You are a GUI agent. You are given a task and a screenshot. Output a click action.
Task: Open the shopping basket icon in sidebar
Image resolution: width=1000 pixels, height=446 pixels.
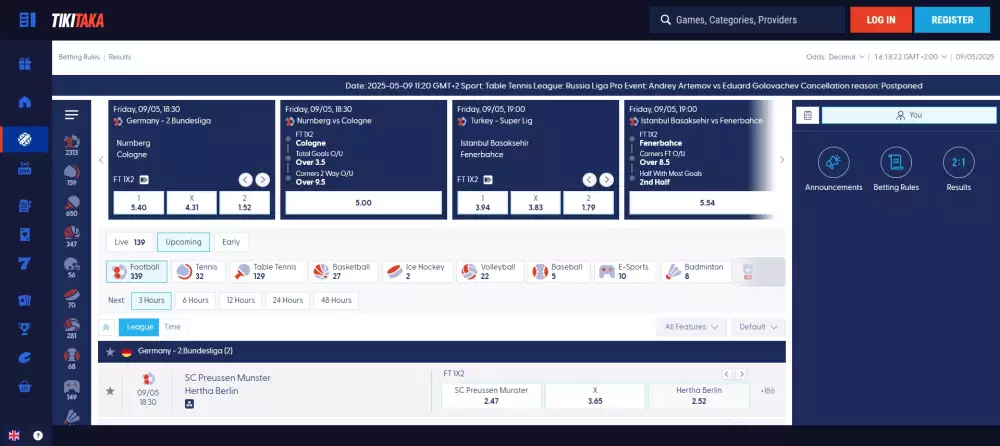click(25, 386)
